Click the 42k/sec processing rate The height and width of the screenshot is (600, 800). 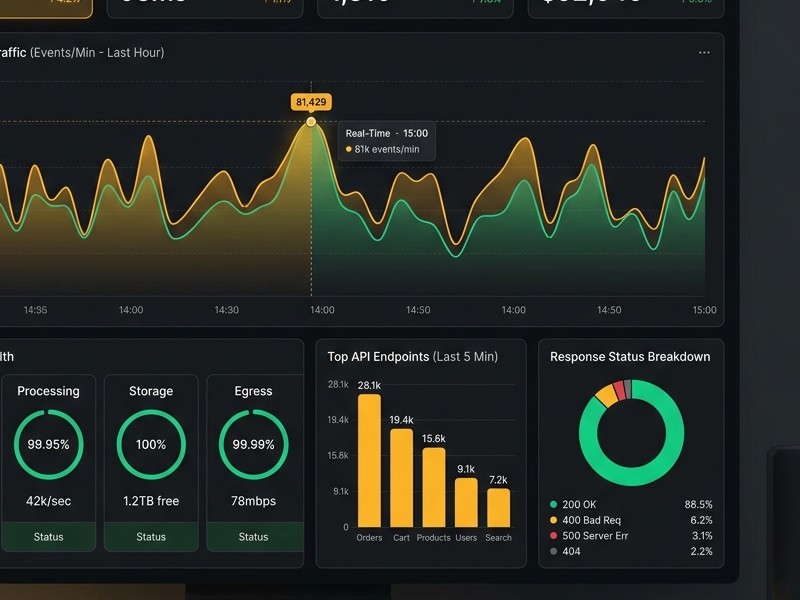(48, 501)
